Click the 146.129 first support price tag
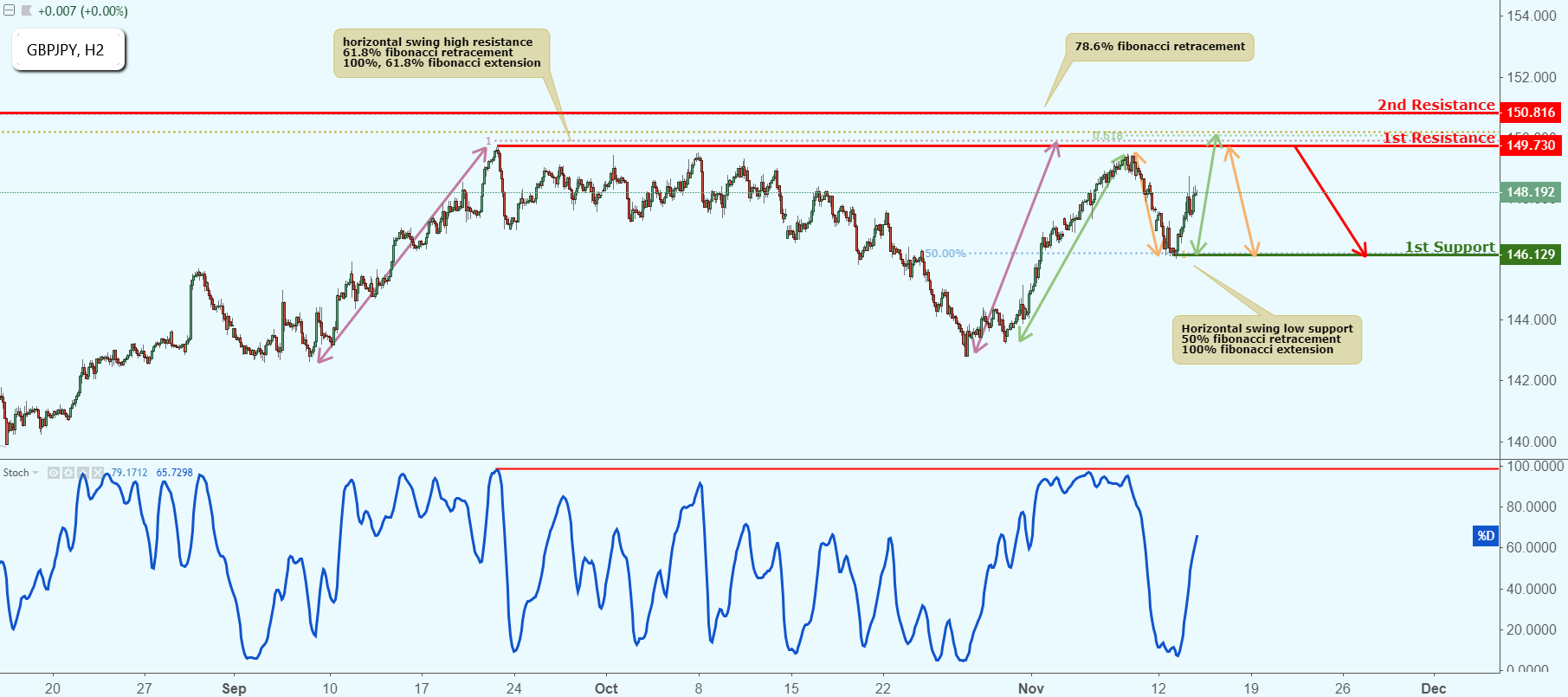 click(1531, 254)
